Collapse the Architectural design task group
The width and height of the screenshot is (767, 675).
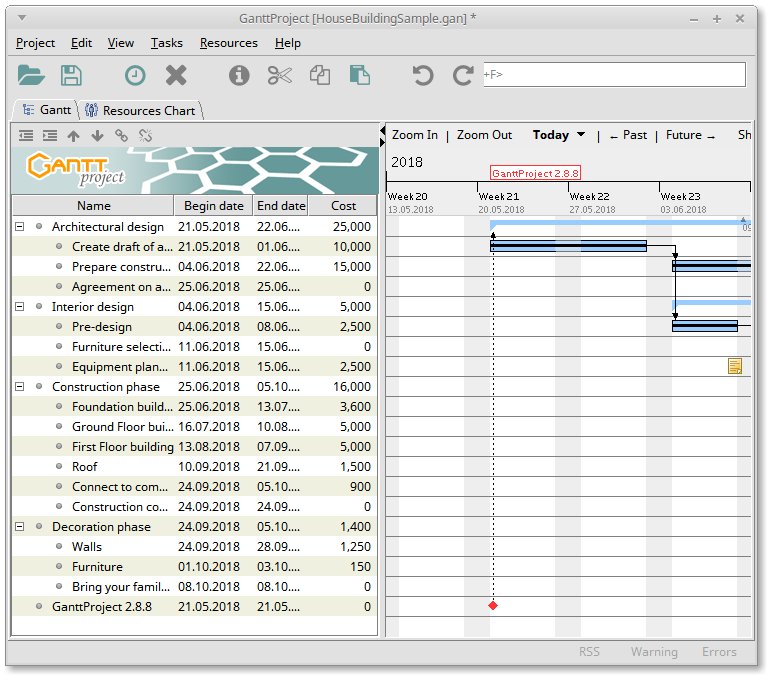coord(20,226)
